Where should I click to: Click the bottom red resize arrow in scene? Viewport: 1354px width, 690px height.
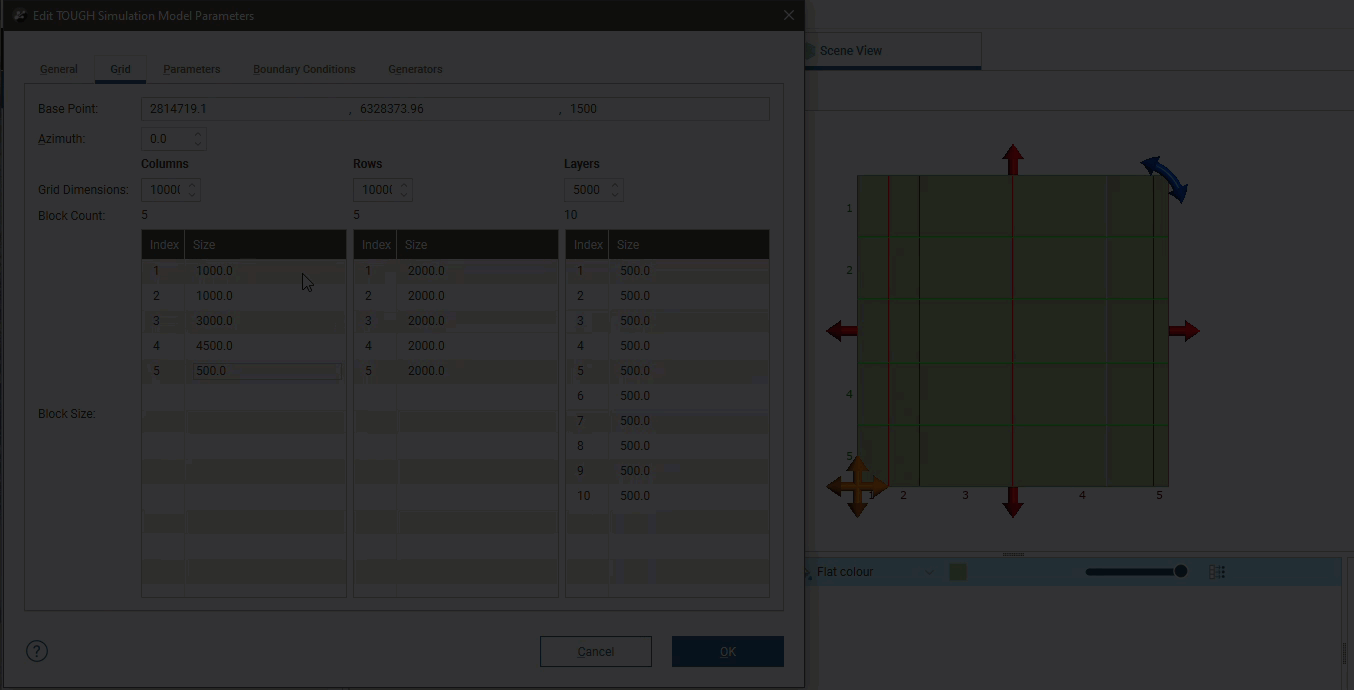click(1013, 502)
